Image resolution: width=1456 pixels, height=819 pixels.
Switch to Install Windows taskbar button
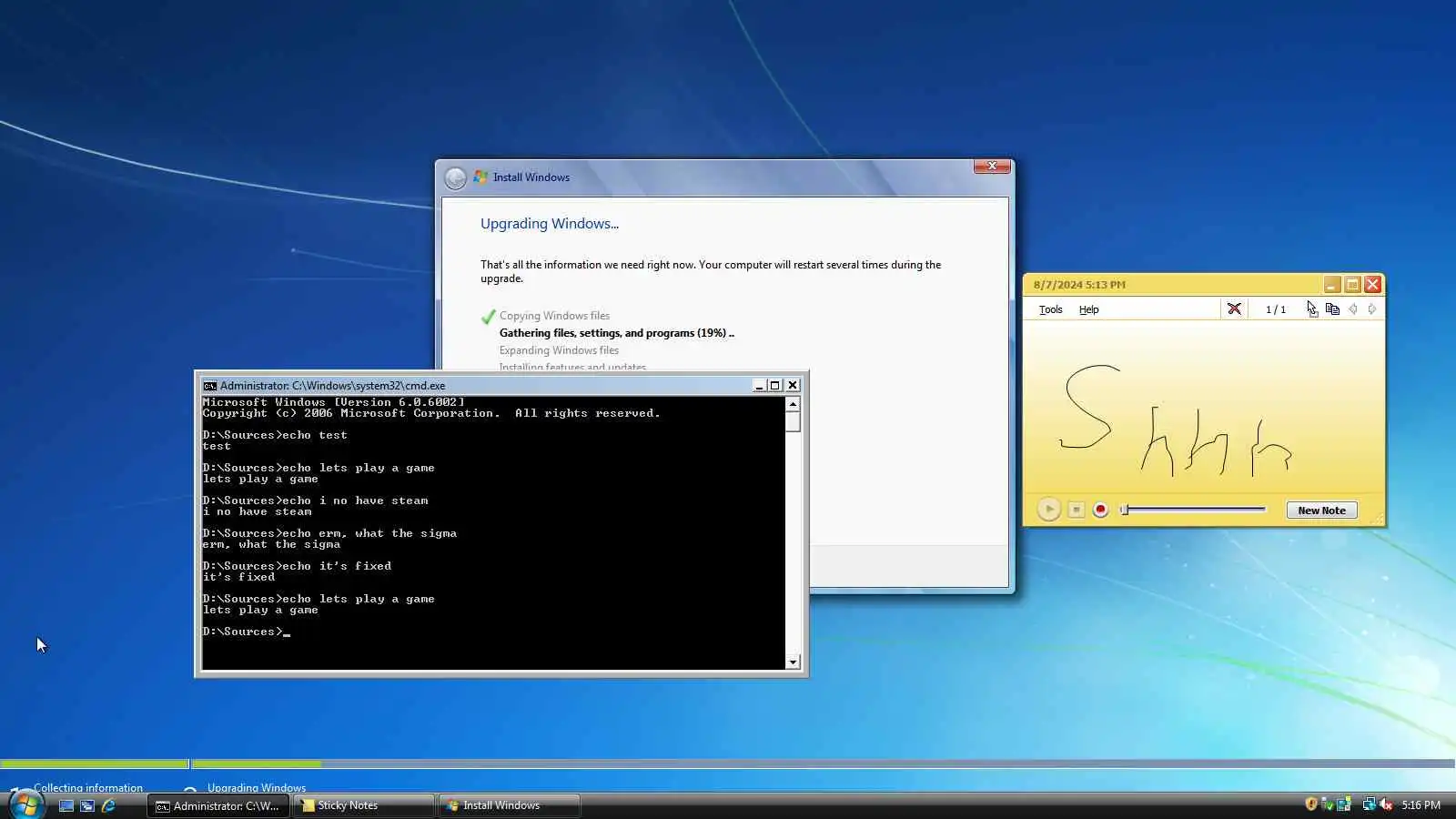[x=509, y=805]
